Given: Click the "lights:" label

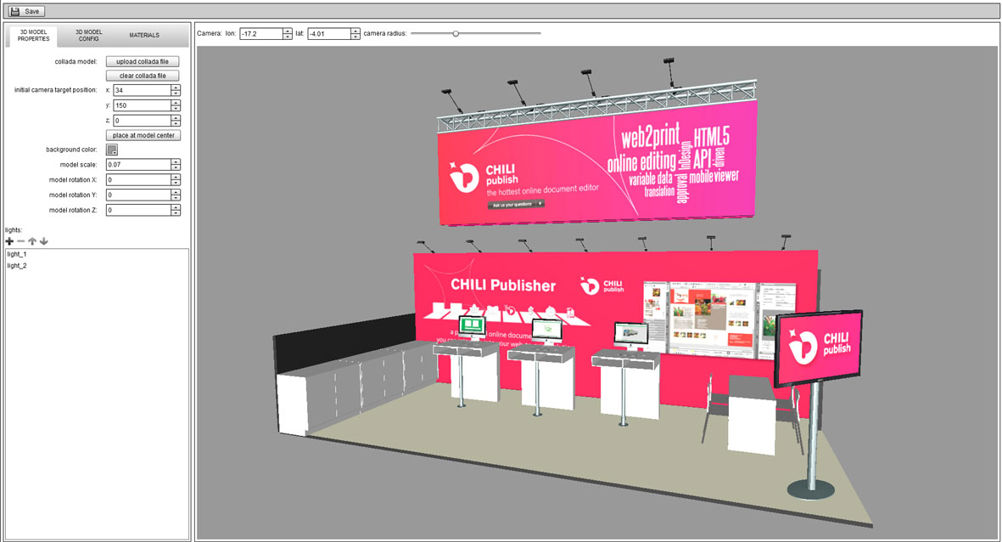Looking at the screenshot, I should tap(13, 230).
